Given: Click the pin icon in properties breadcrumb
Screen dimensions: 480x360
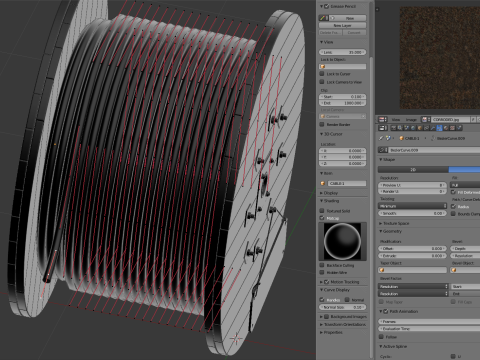Looking at the screenshot, I should [381, 138].
